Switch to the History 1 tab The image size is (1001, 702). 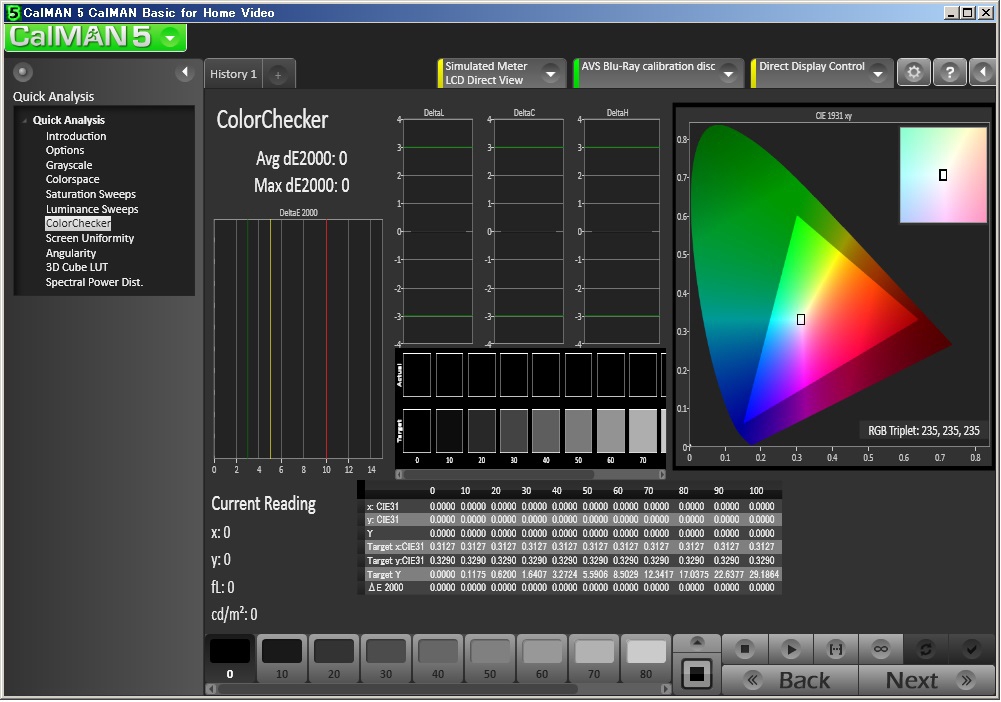[234, 74]
